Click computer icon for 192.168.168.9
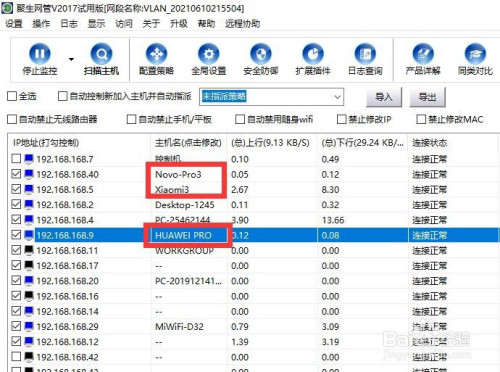 click(x=29, y=235)
